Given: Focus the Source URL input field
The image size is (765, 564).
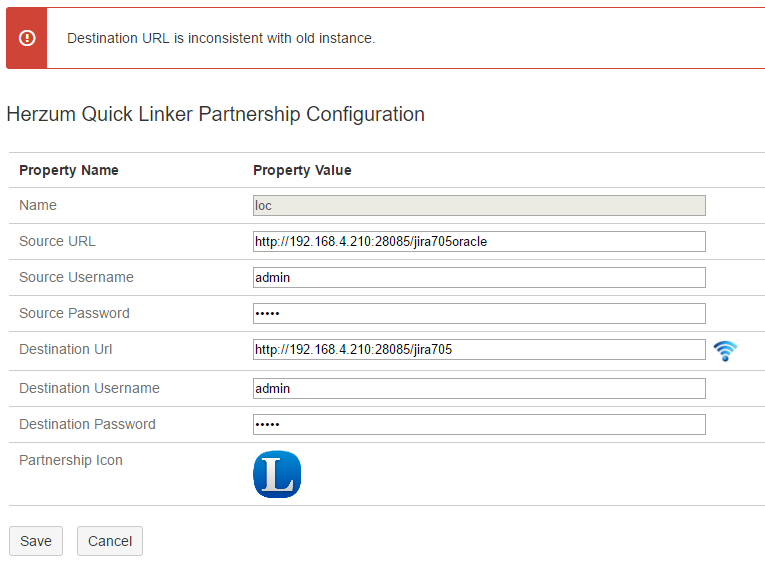Looking at the screenshot, I should point(479,241).
